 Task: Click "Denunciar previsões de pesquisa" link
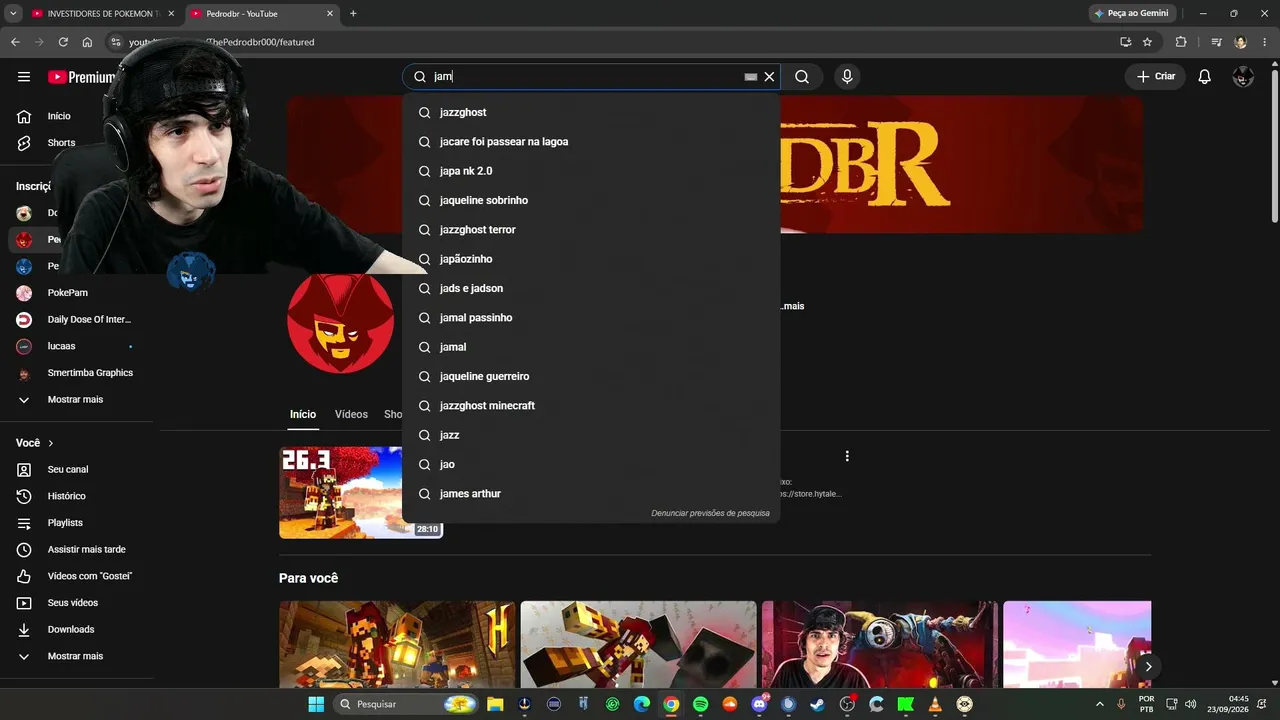pyautogui.click(x=710, y=513)
